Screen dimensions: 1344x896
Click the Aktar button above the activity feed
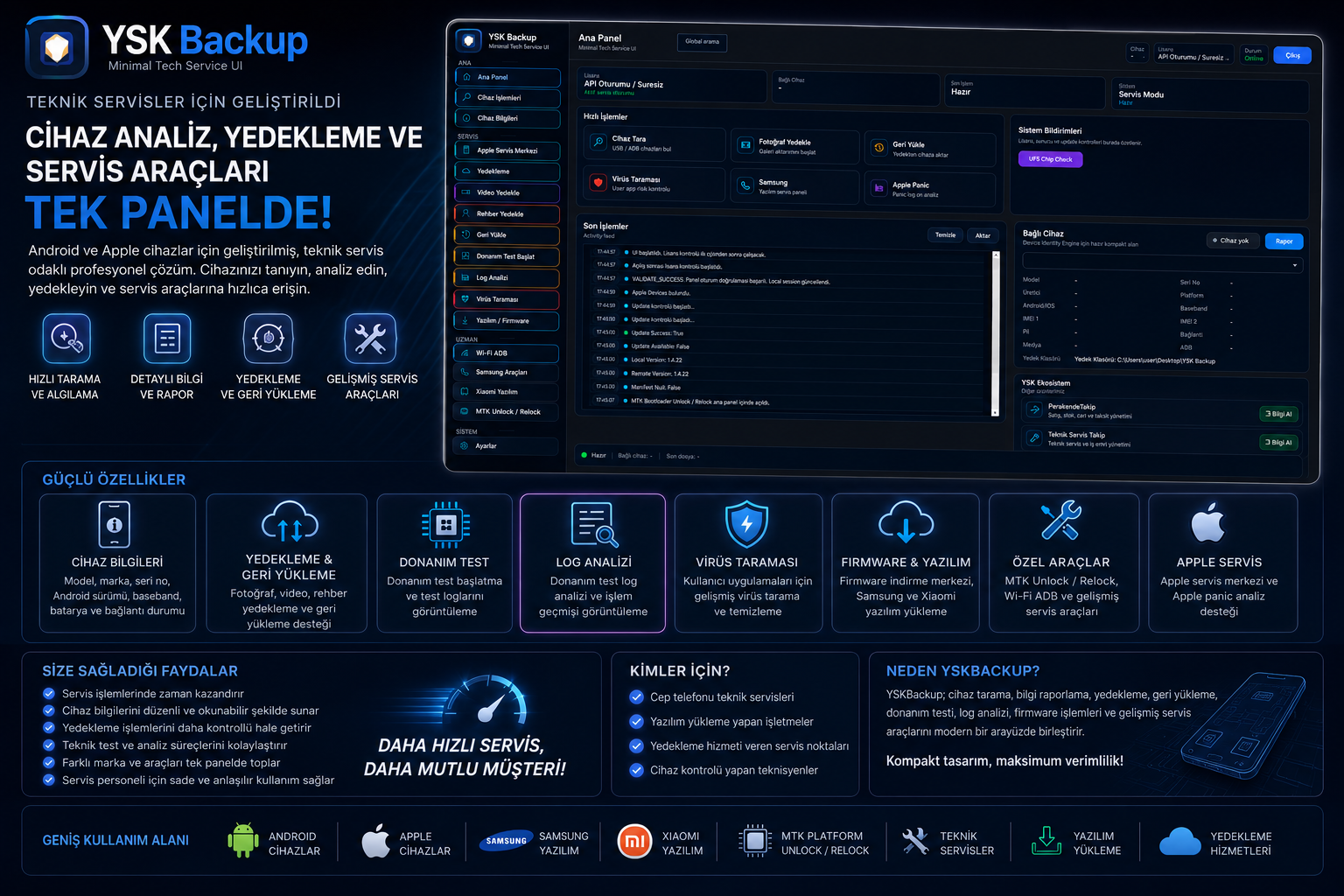click(x=983, y=235)
